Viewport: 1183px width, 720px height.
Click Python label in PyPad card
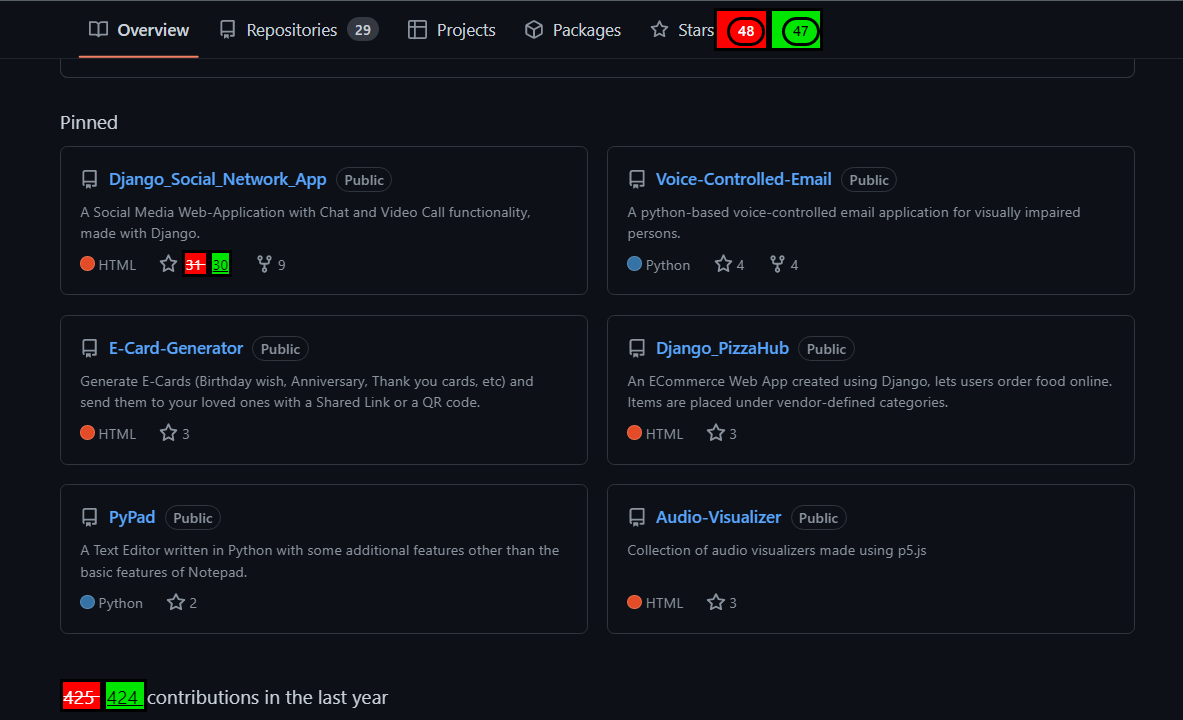[x=121, y=603]
